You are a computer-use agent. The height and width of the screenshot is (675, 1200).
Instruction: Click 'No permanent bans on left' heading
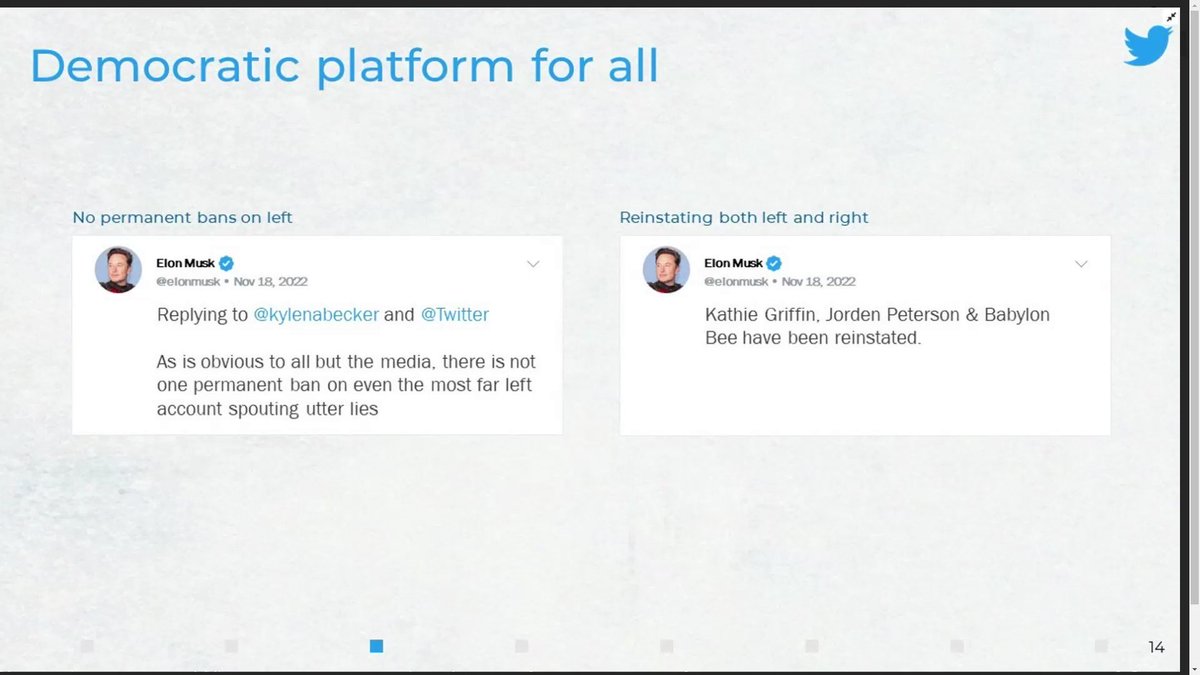[x=182, y=217]
